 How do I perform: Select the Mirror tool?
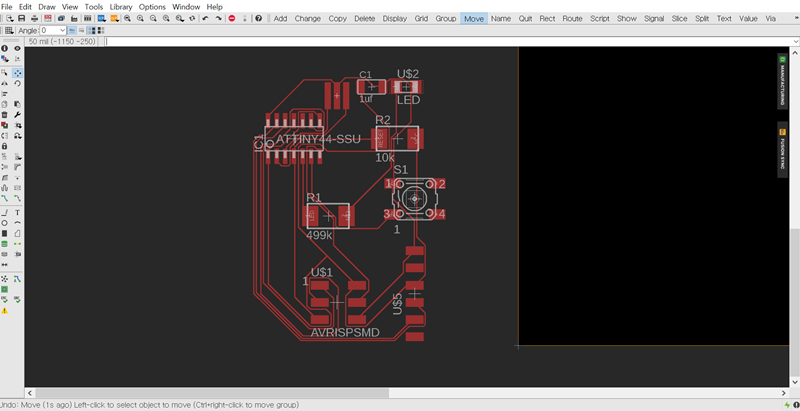click(x=5, y=83)
